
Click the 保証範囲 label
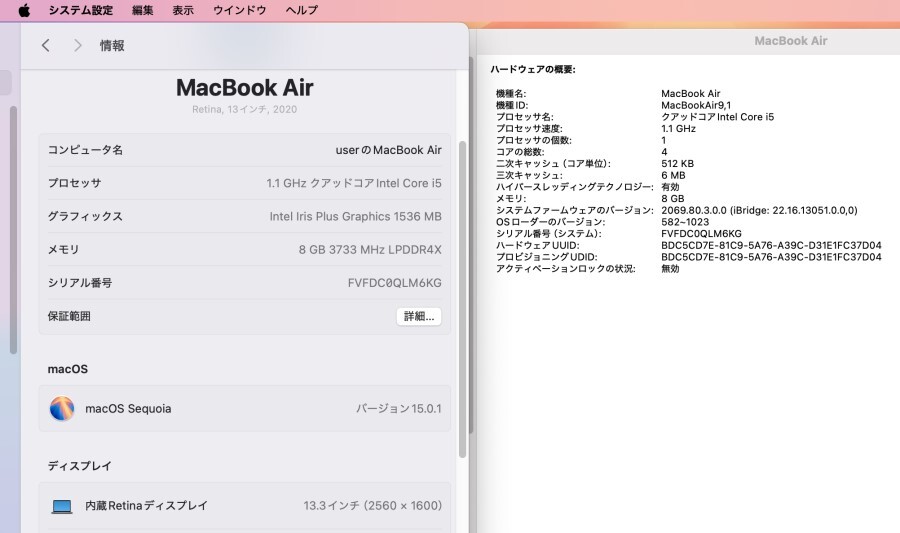tap(69, 316)
